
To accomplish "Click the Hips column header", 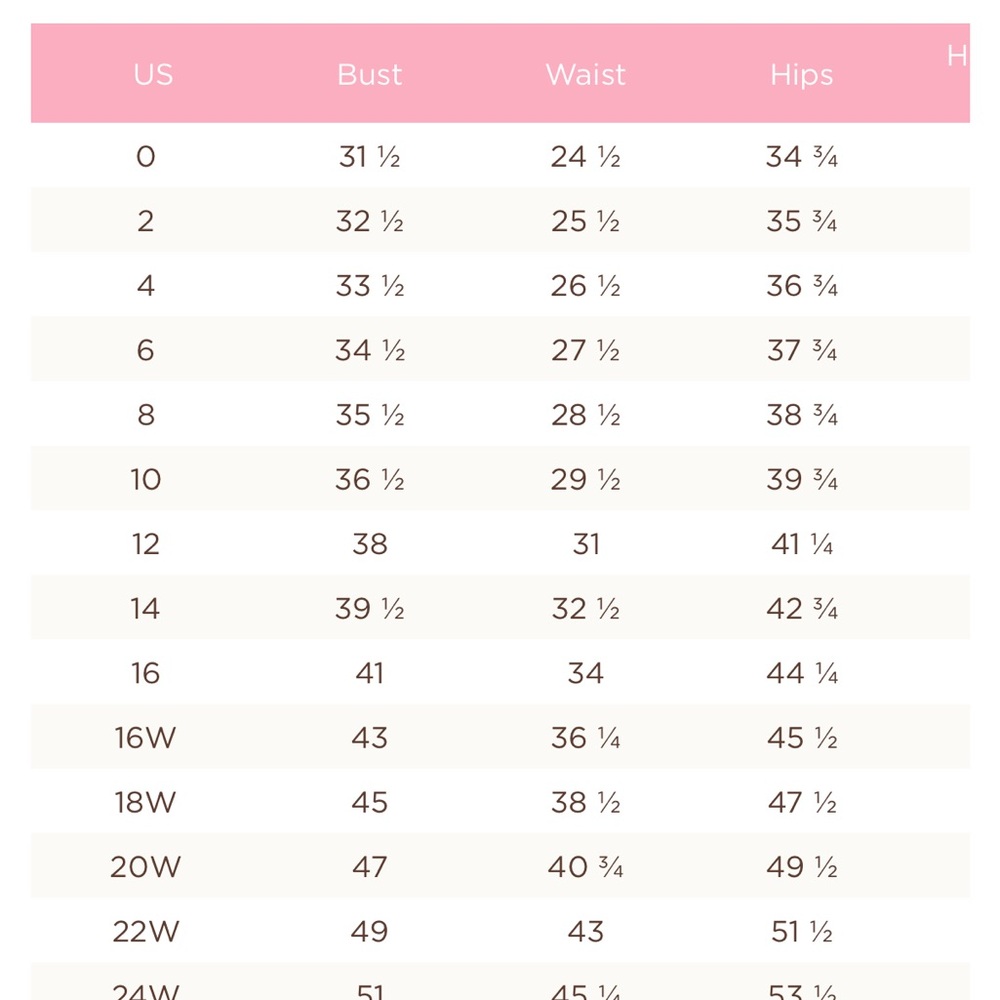I will click(x=802, y=75).
